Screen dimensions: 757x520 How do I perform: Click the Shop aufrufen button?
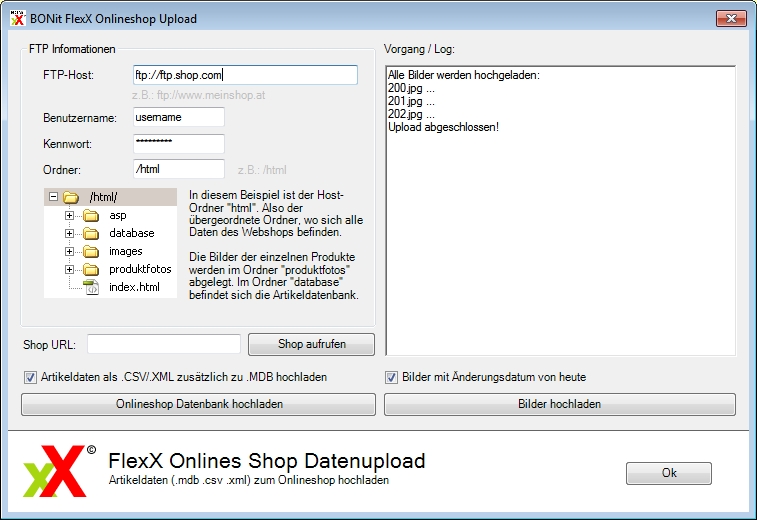click(x=311, y=344)
